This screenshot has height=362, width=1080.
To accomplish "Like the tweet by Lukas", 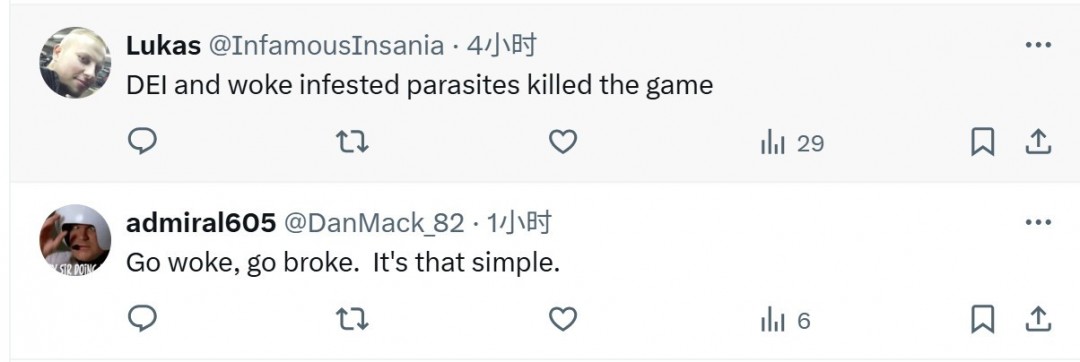I will [x=563, y=142].
